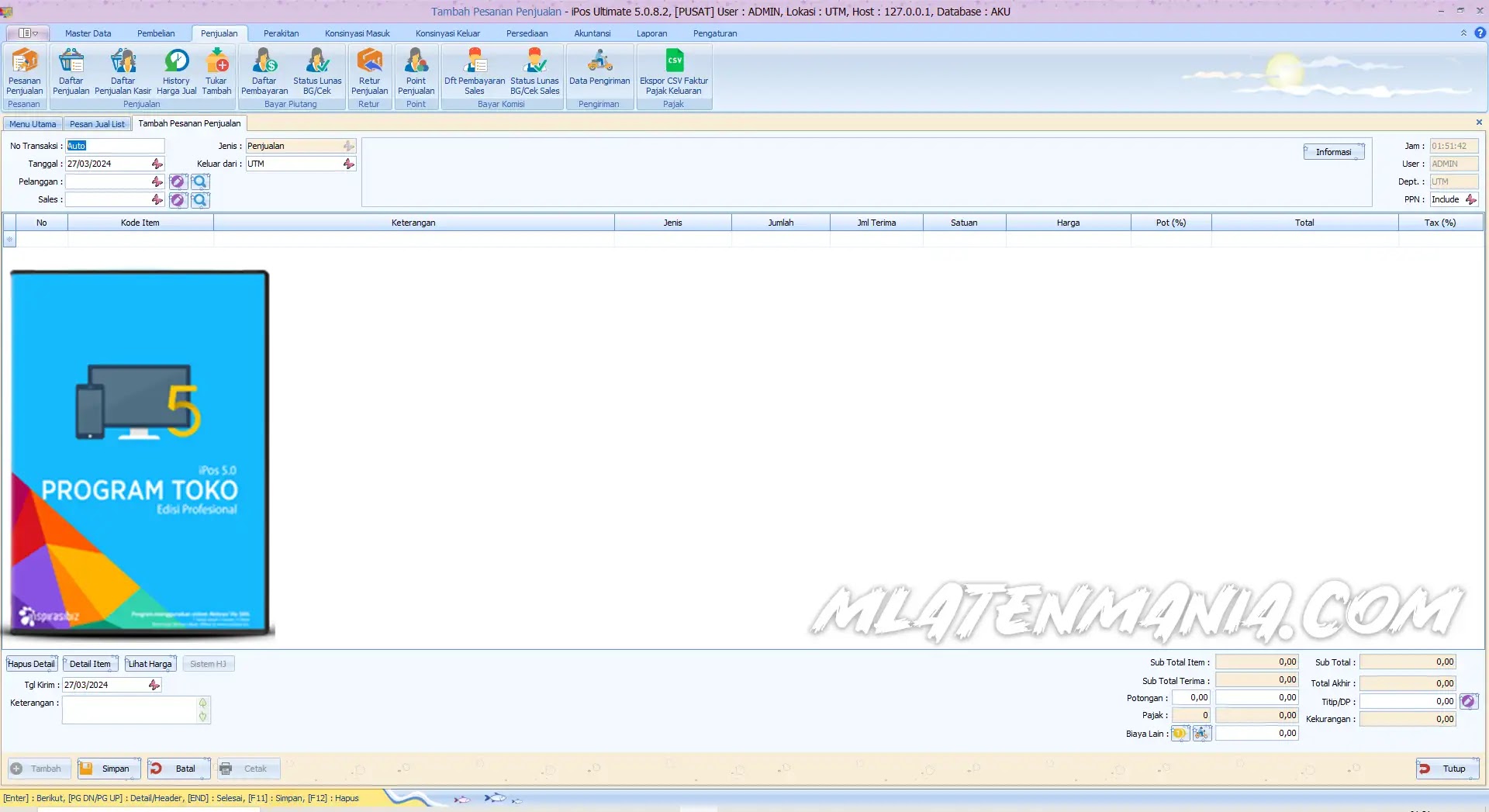
Task: Click the Simpan button
Action: point(109,769)
